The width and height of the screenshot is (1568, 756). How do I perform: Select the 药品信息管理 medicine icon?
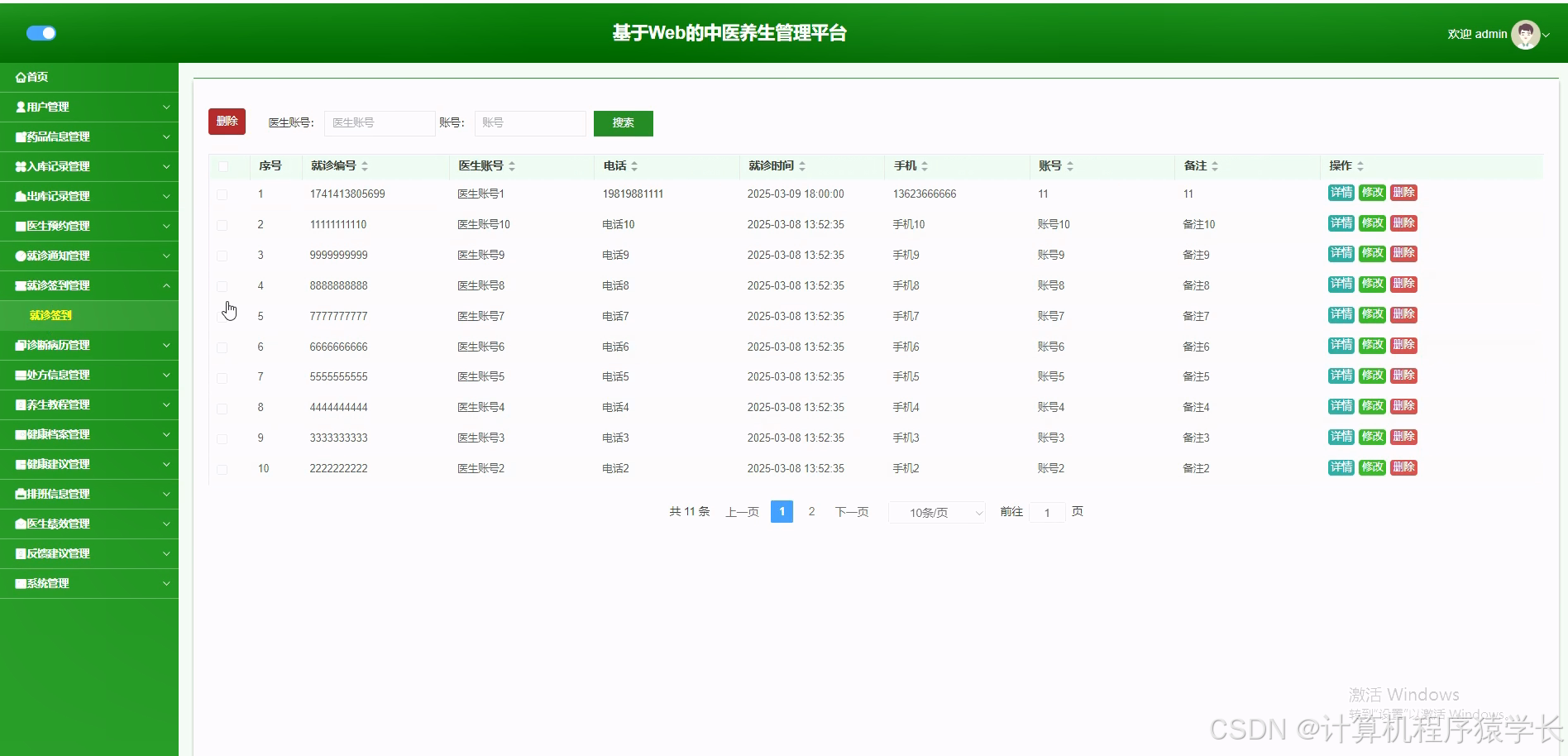point(20,136)
